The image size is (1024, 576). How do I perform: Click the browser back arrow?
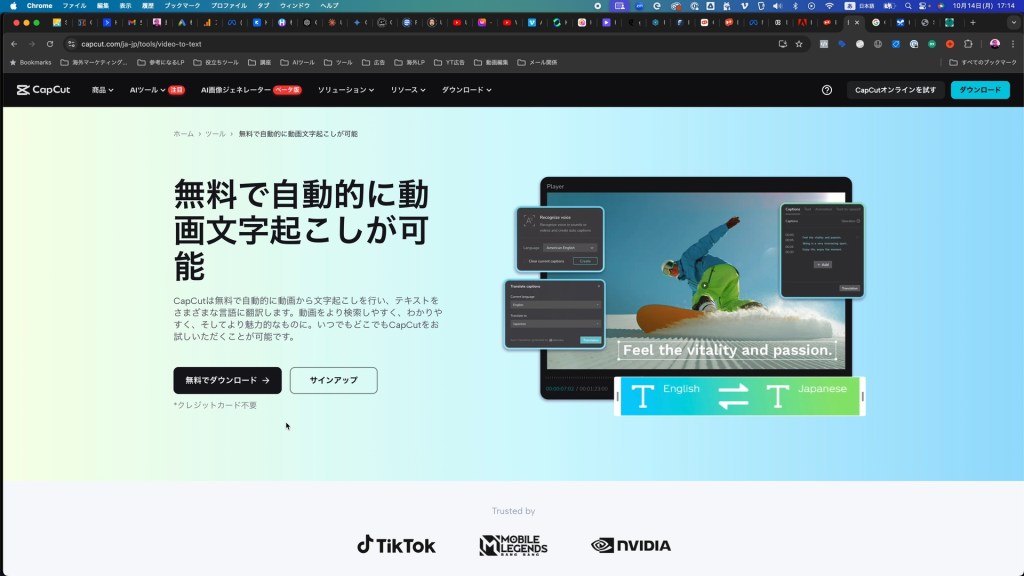click(12, 44)
